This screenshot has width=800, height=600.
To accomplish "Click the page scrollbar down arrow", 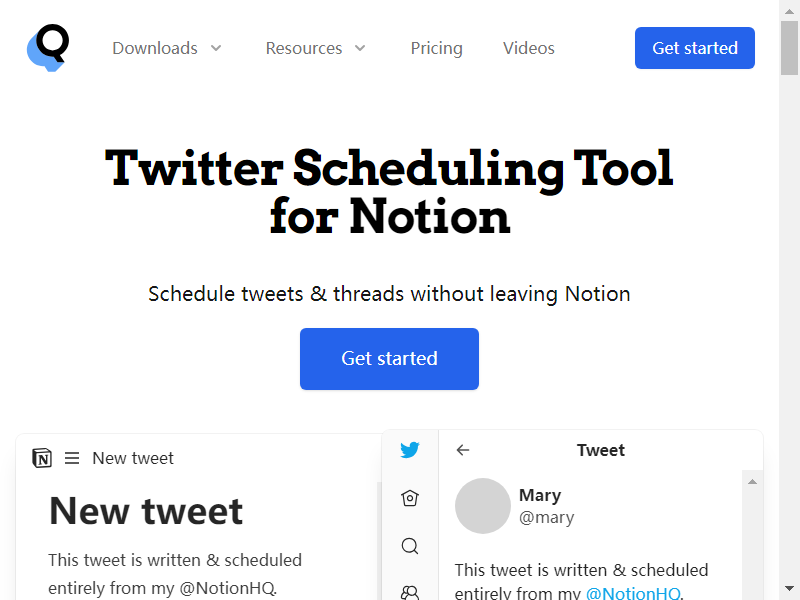I will pos(789,588).
